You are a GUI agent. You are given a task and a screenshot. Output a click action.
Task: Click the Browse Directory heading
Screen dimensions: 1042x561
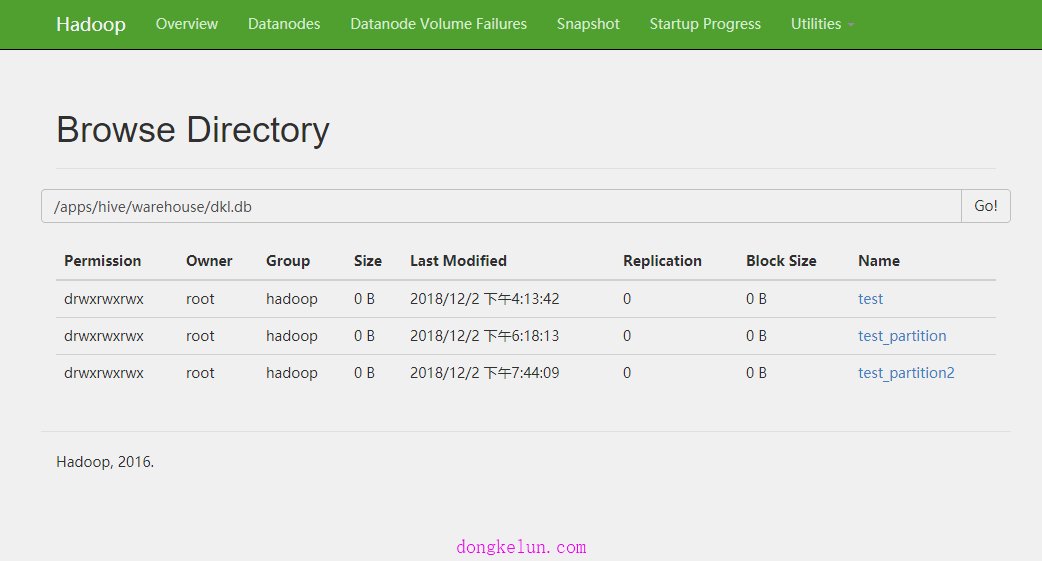click(193, 130)
